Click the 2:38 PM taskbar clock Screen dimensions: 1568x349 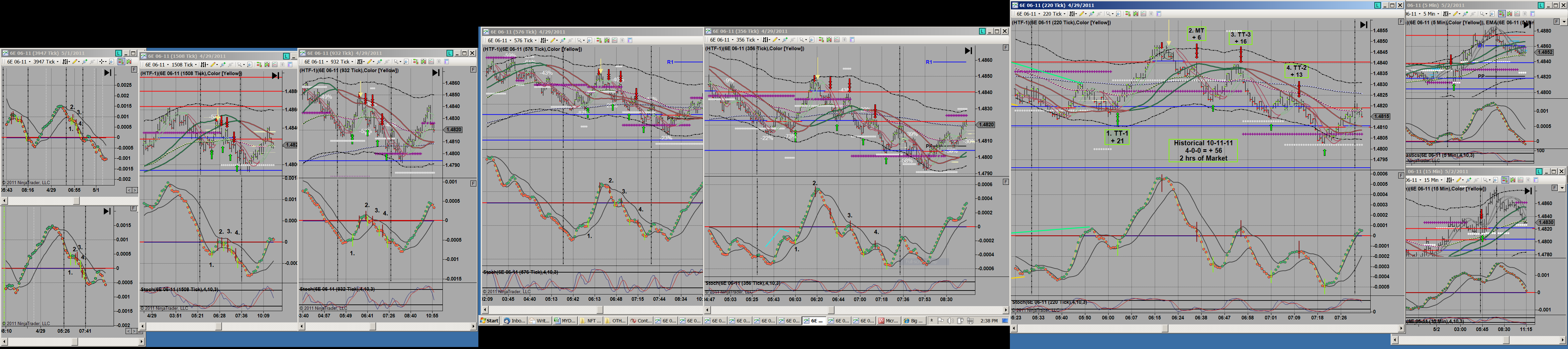coord(989,320)
